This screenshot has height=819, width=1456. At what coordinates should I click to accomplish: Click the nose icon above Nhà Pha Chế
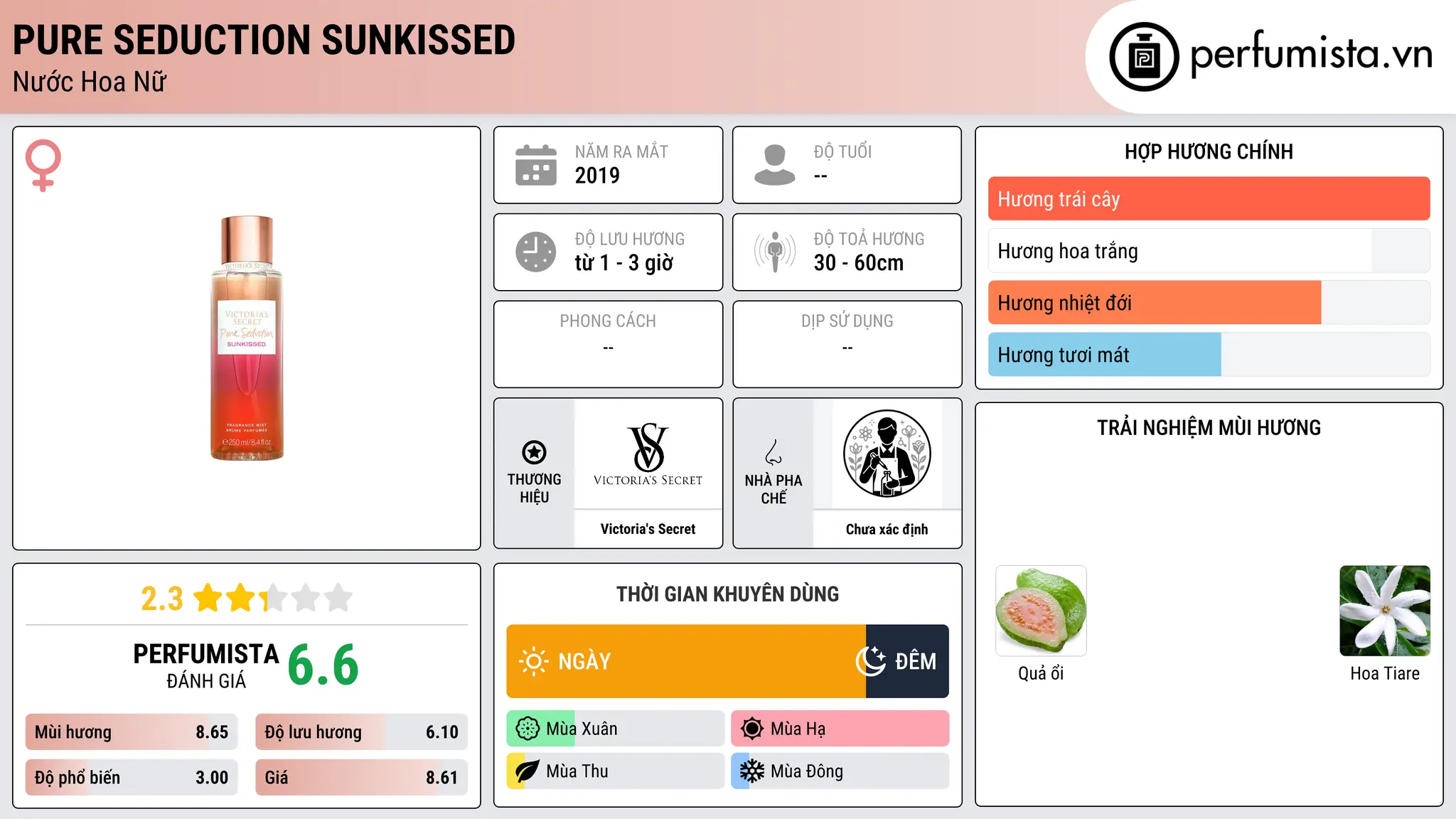(773, 452)
